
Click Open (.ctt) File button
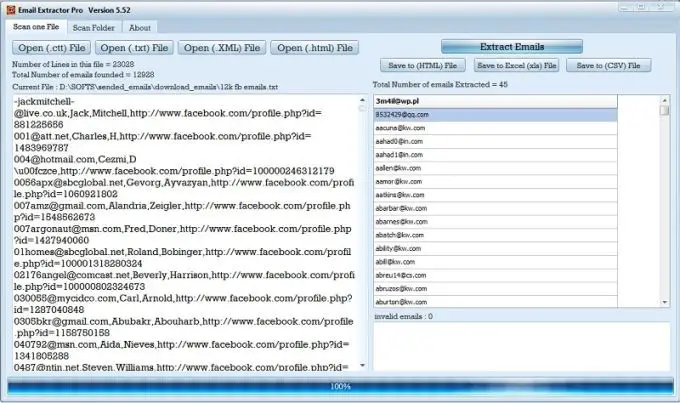[x=52, y=48]
